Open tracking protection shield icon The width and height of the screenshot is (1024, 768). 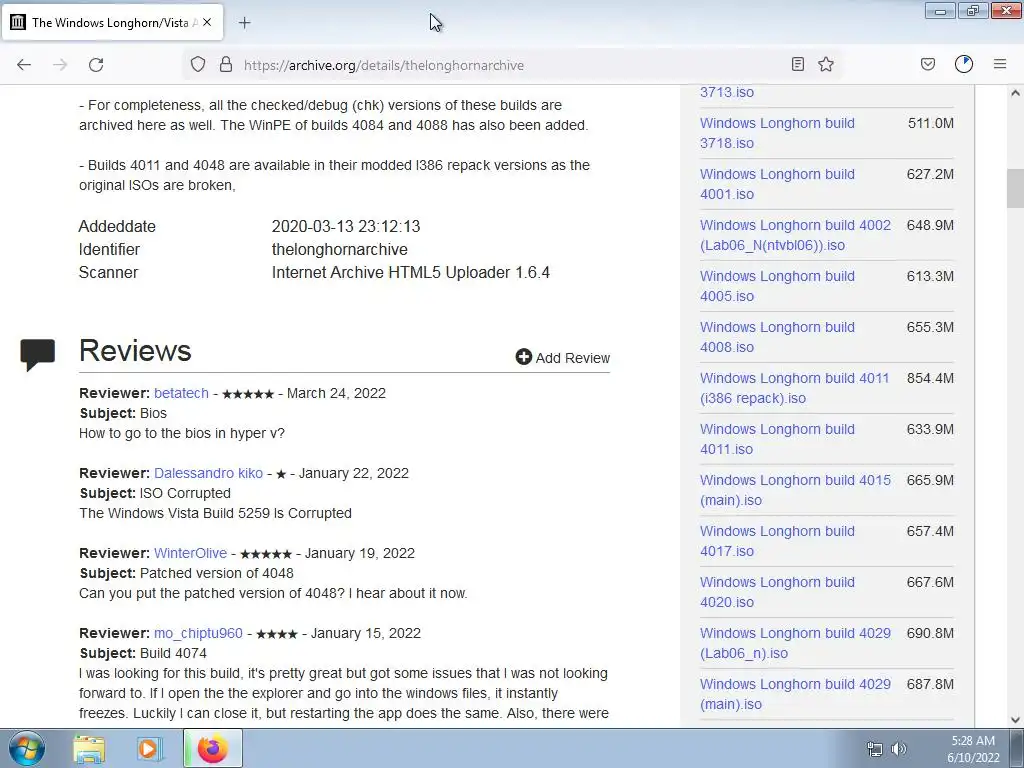click(x=198, y=65)
